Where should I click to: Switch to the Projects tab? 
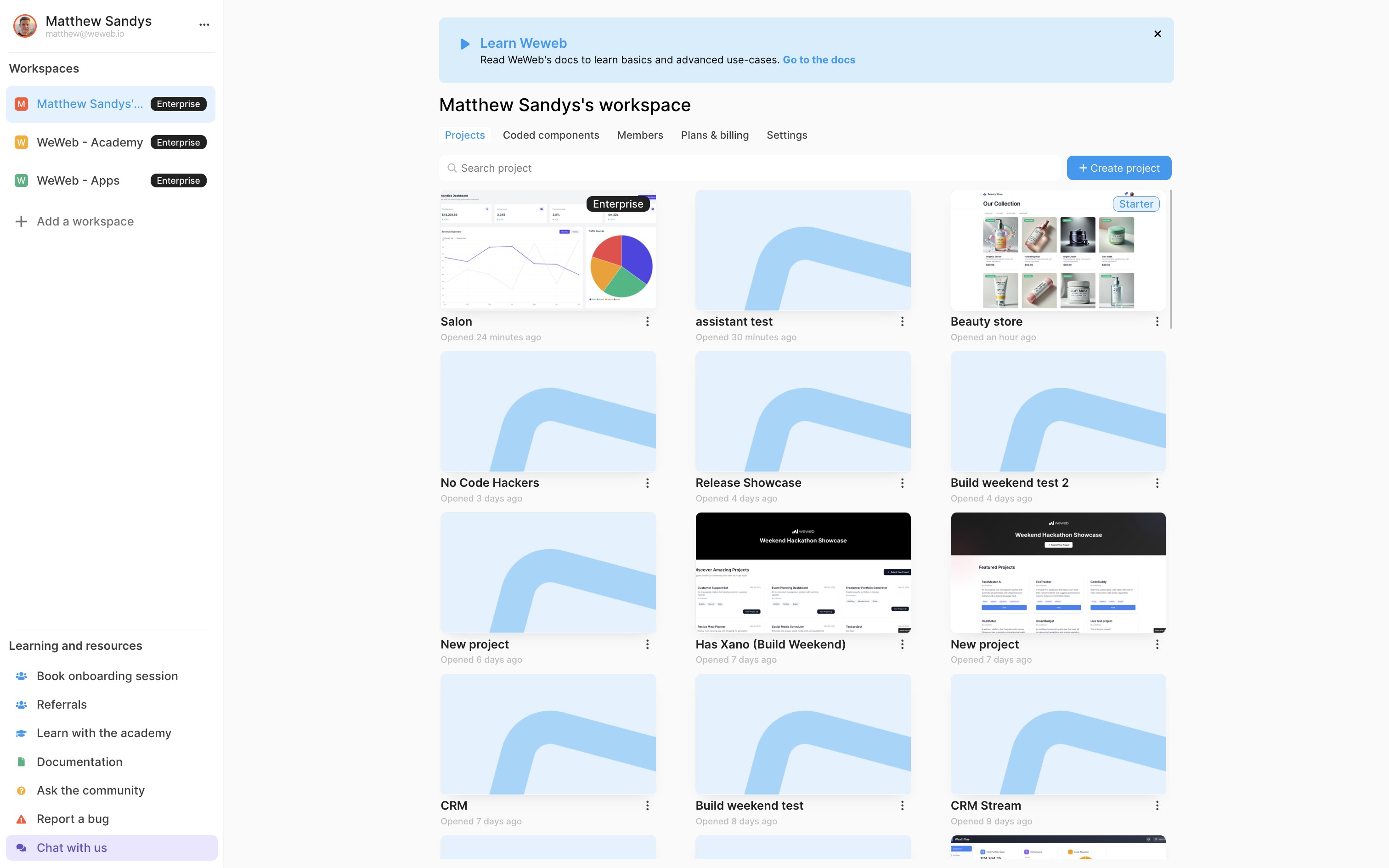point(464,135)
